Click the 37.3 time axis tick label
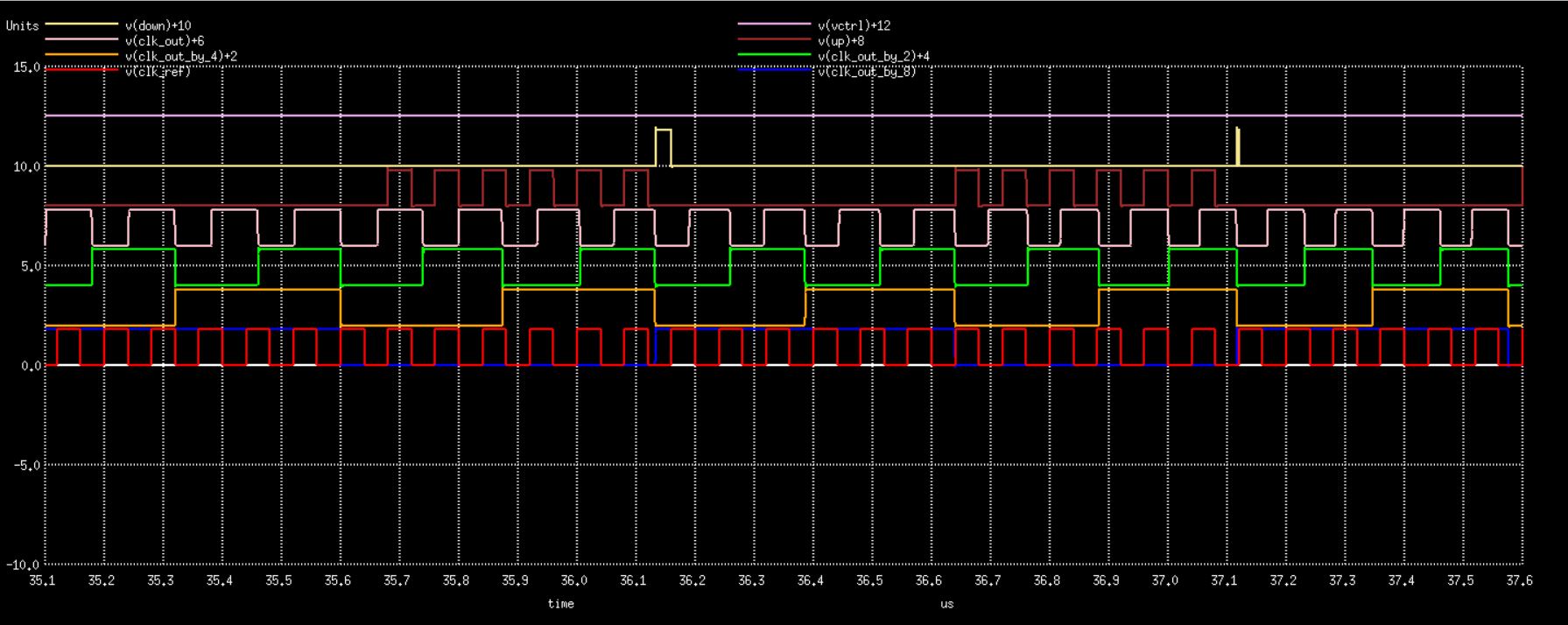Screen dimensions: 1568x625 1343,580
